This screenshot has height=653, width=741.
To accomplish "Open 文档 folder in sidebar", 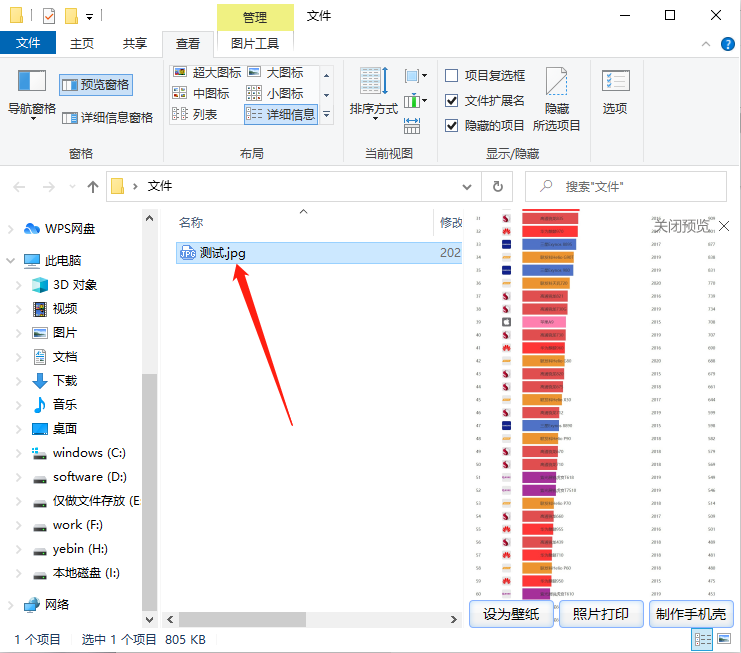I will click(x=65, y=357).
